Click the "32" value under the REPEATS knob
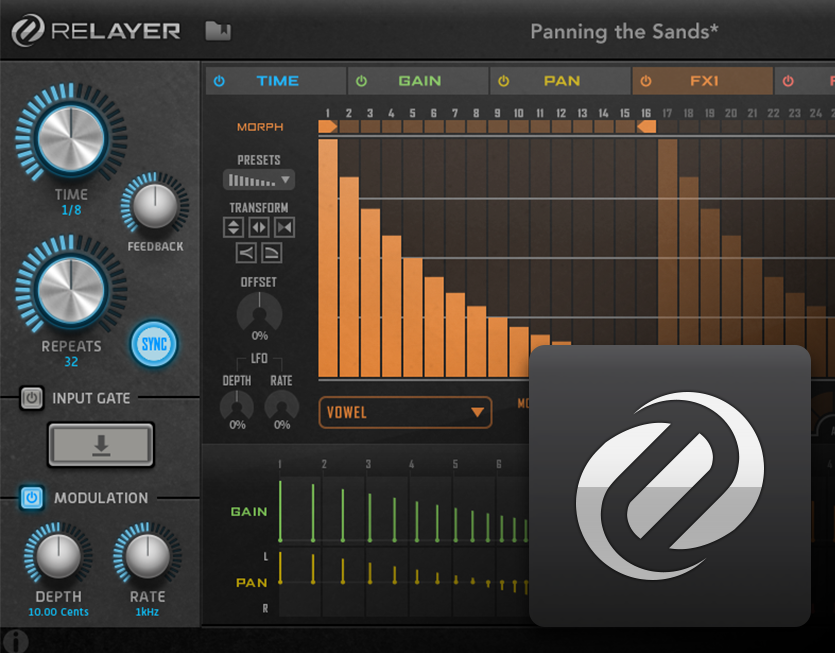Viewport: 835px width, 653px height. pyautogui.click(x=71, y=362)
